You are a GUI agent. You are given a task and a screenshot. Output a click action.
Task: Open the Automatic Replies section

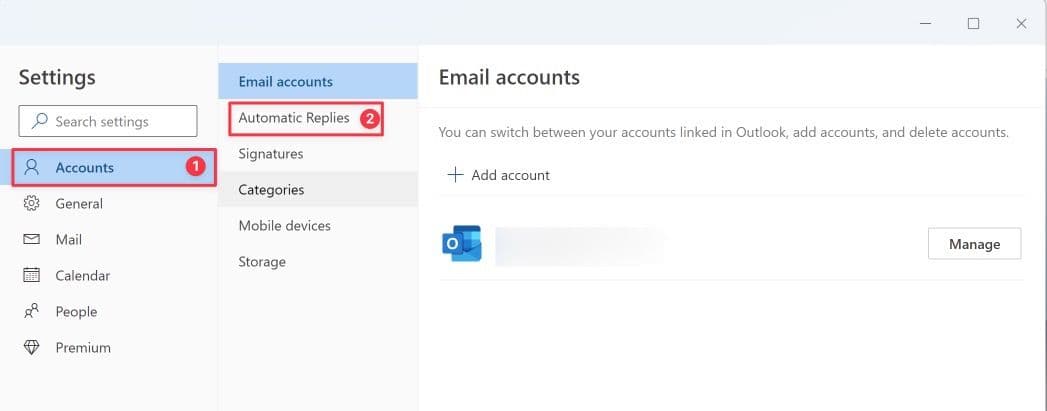point(294,118)
